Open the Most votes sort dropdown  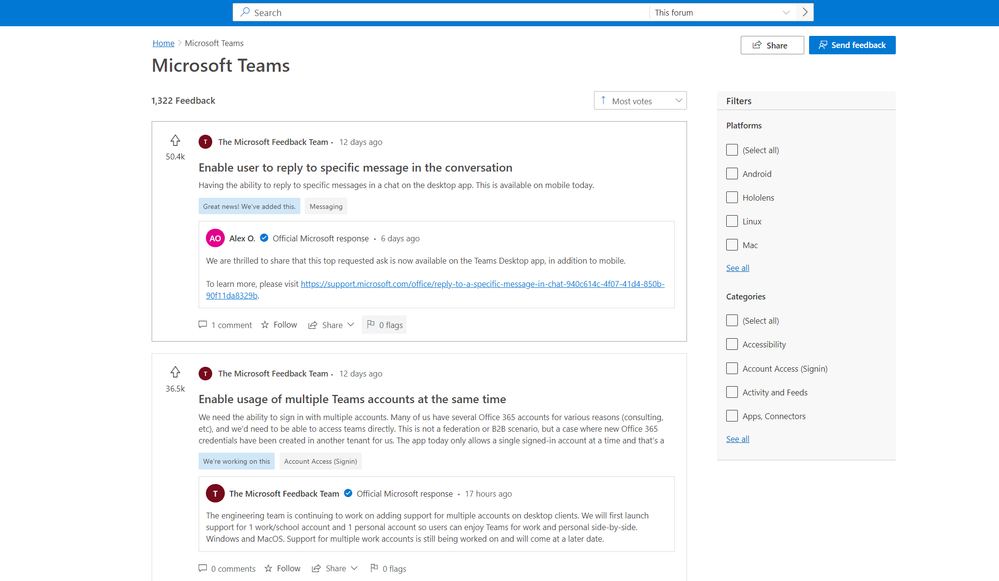point(640,101)
